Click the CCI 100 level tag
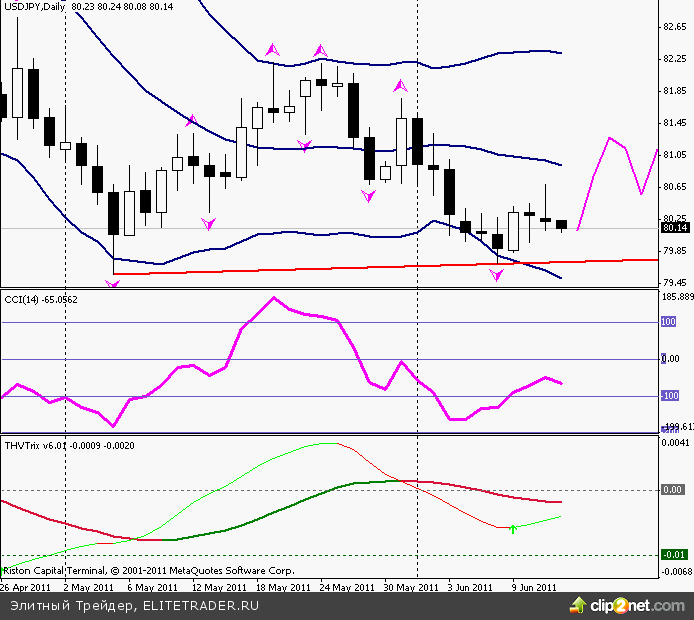Screen dimensions: 694x620 (668, 322)
